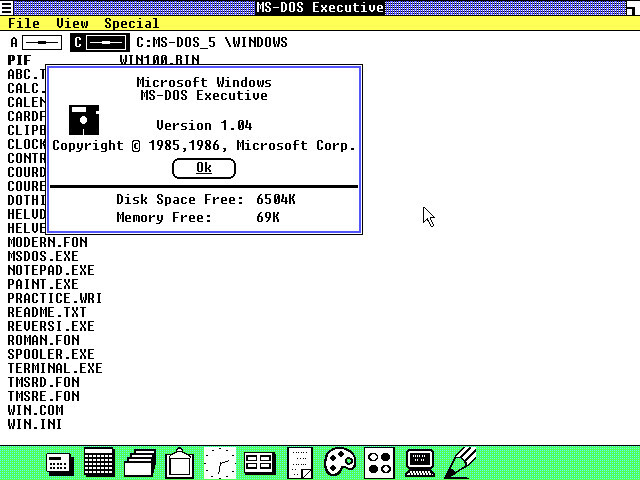Select PAINT.EXE in the file list
640x480 pixels.
(x=43, y=284)
